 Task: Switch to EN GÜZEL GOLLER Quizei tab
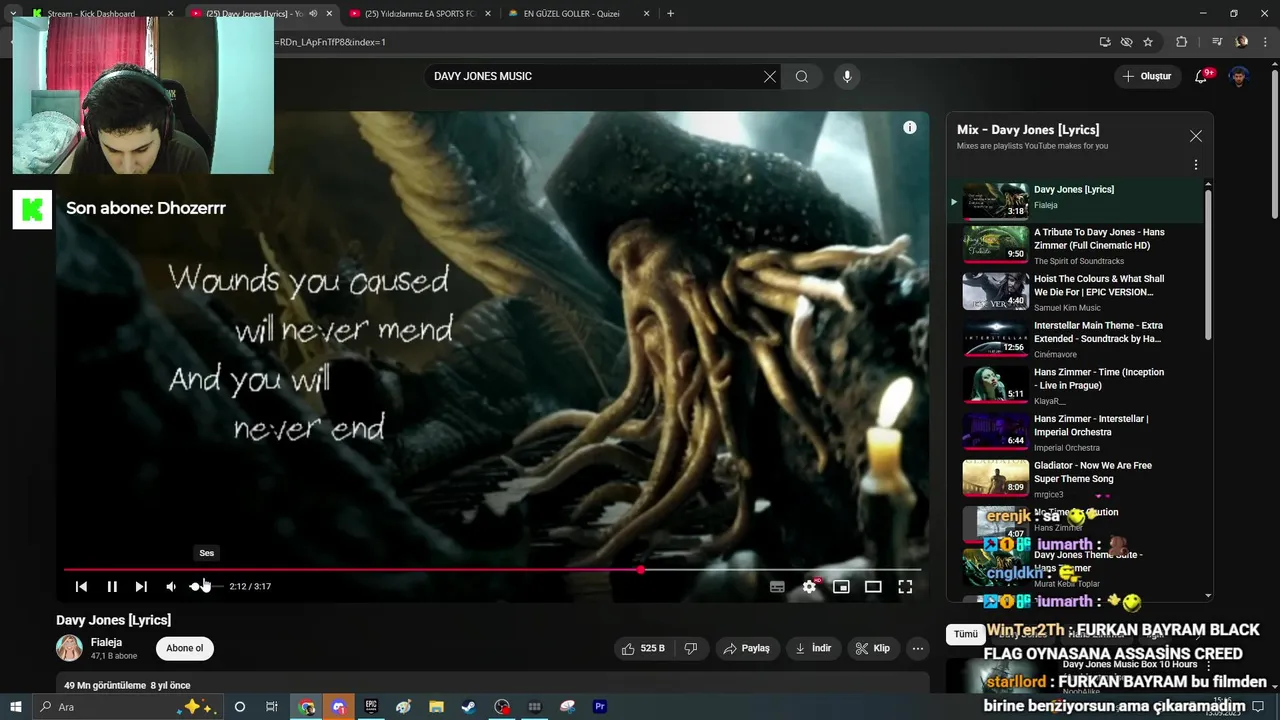[x=578, y=14]
